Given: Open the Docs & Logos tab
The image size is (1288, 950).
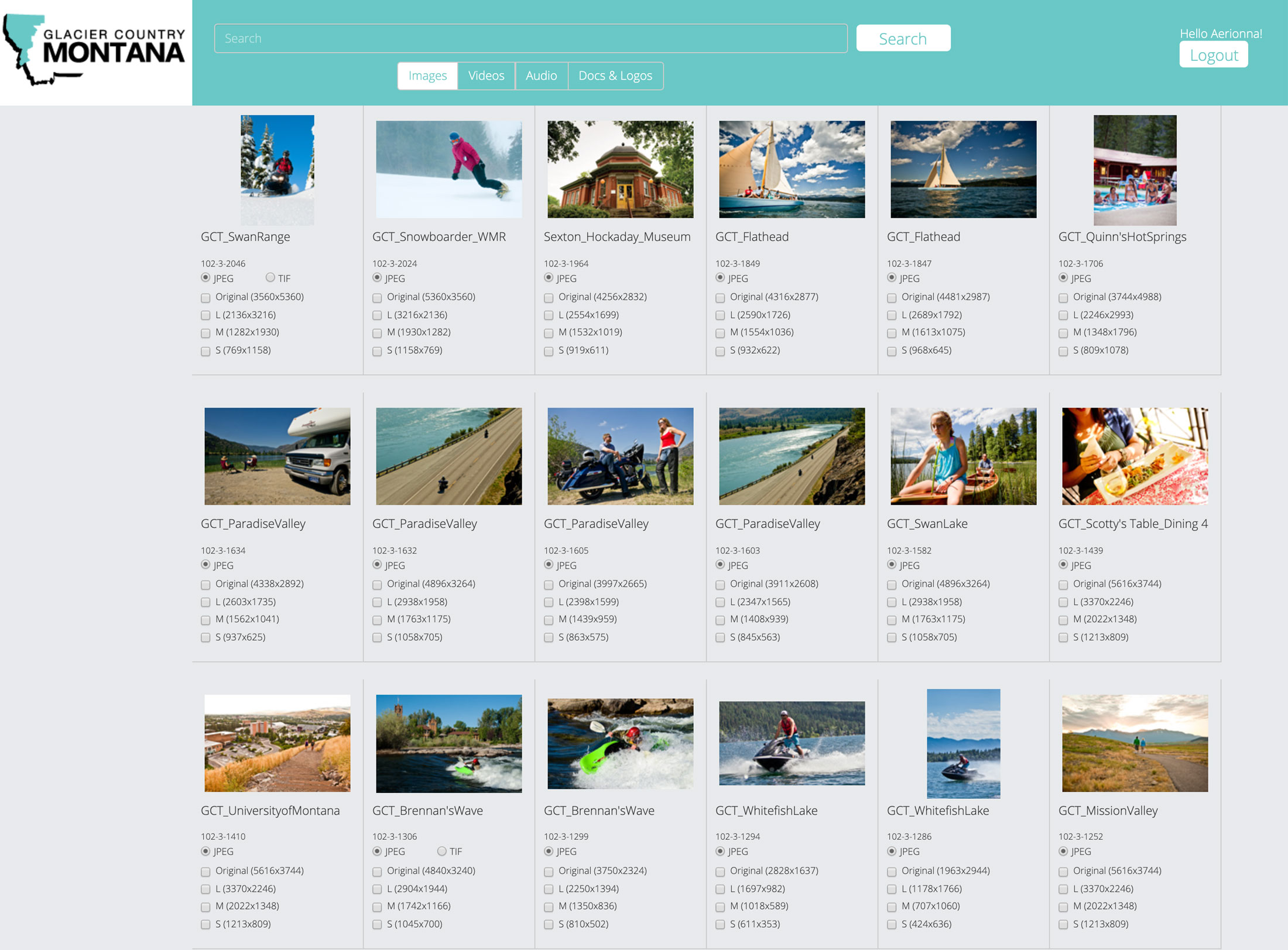Looking at the screenshot, I should [x=615, y=76].
